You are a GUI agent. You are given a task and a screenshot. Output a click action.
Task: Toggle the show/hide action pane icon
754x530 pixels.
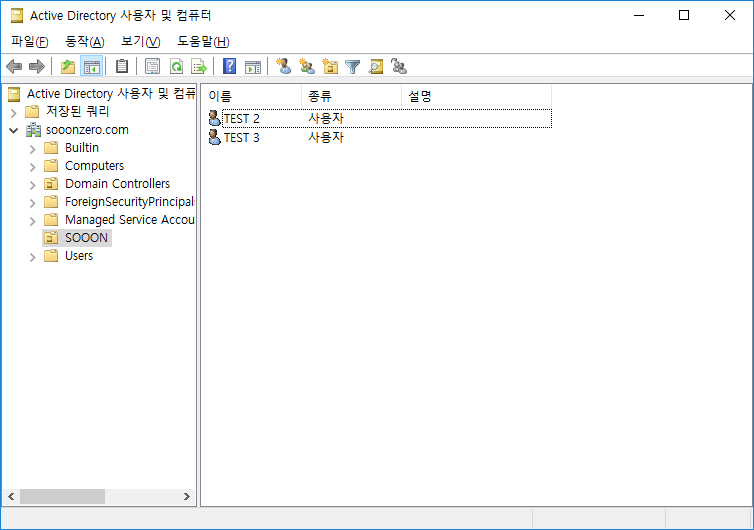tap(253, 66)
